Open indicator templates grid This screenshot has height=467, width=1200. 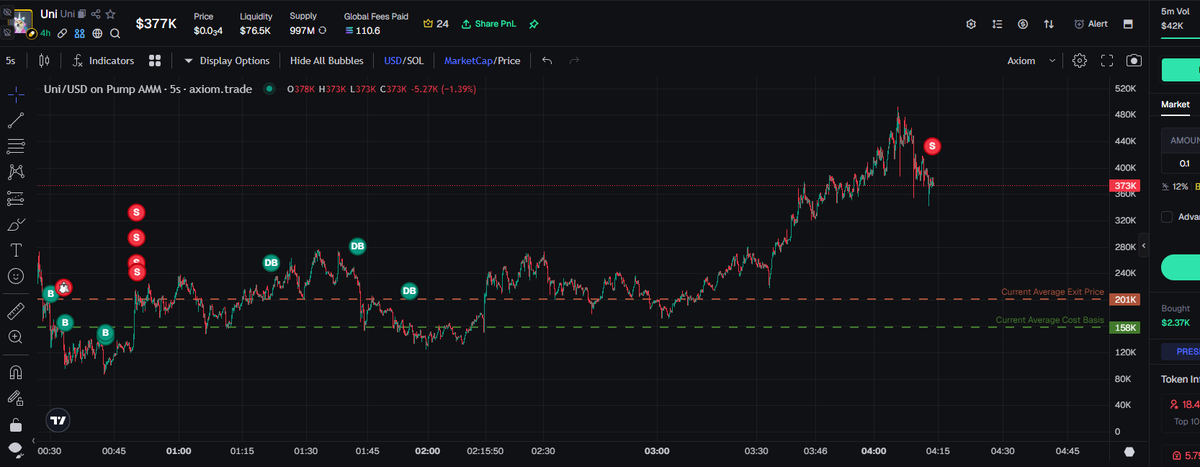click(155, 60)
